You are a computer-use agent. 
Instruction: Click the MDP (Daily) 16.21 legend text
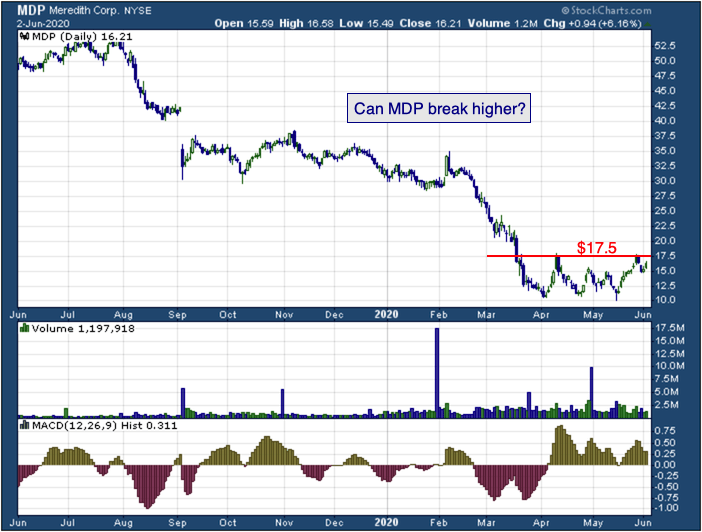82,37
